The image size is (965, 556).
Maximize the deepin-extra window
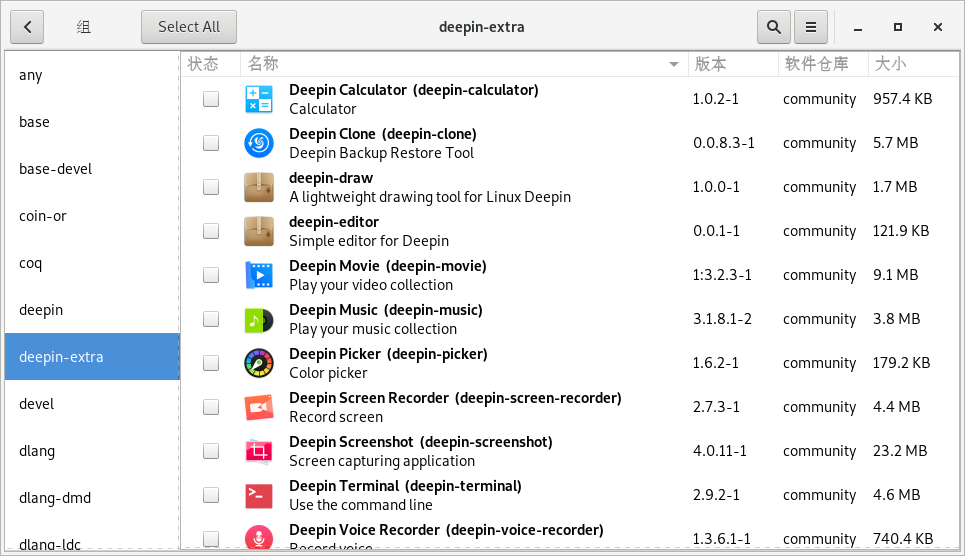click(898, 27)
